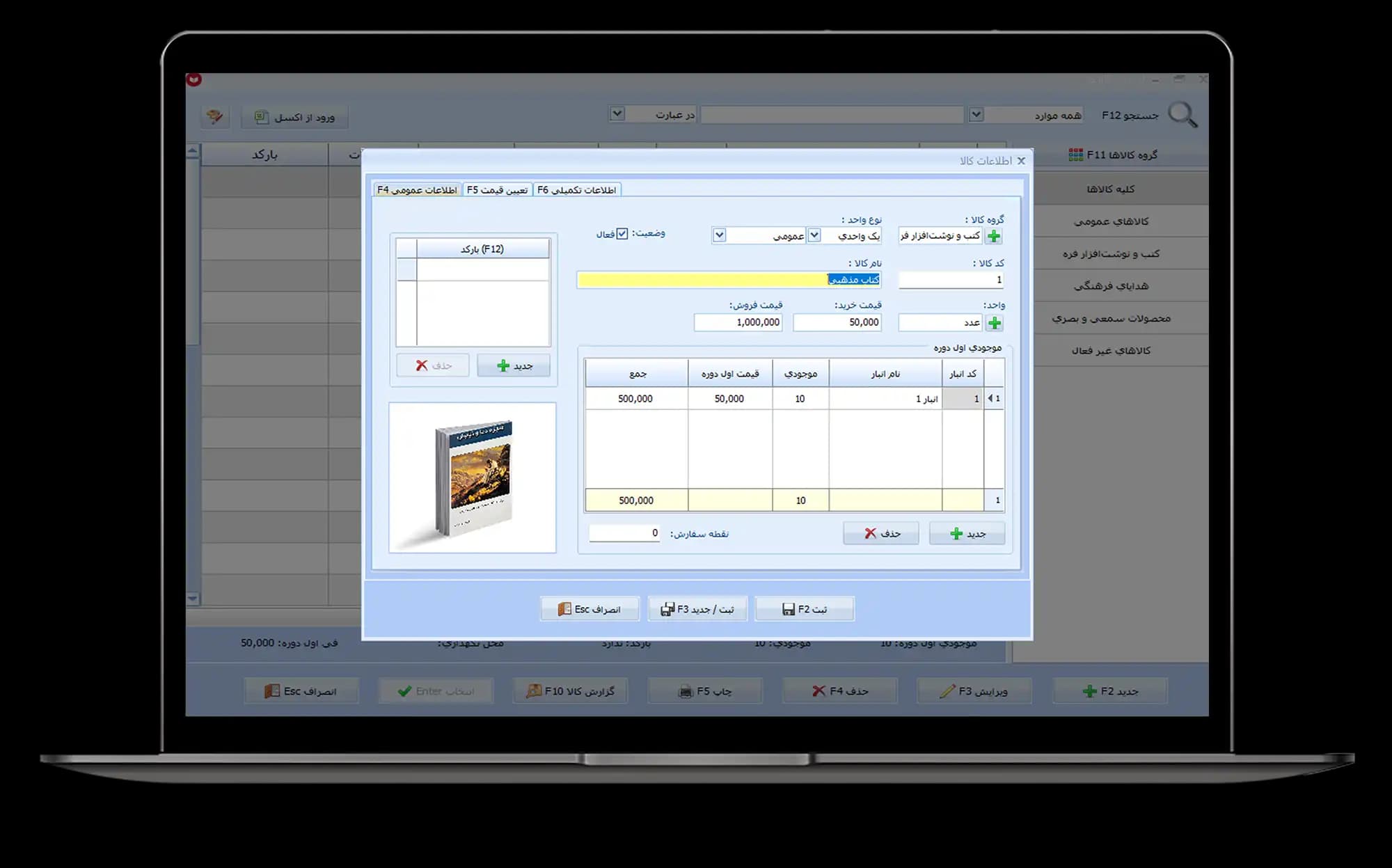1392x868 pixels.
Task: Click the colored grid icon for product groups F11
Action: pyautogui.click(x=1075, y=155)
